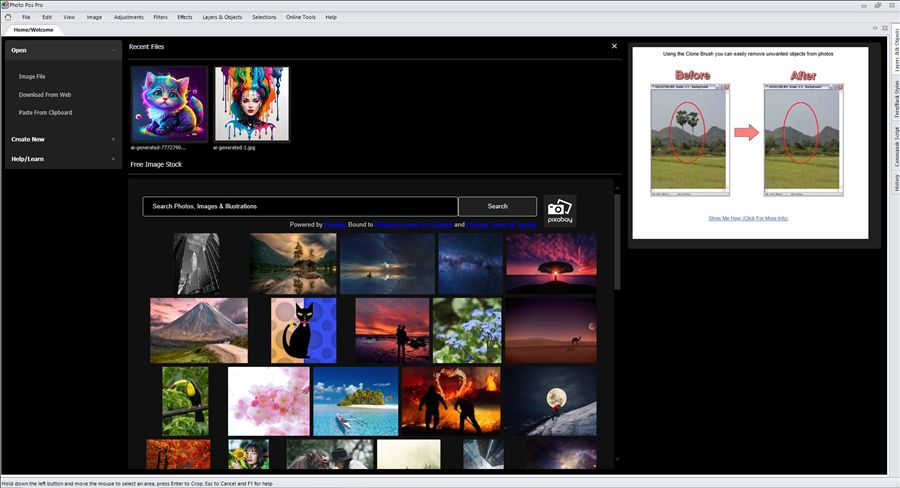Expand the Create New section
Screen dimensions: 900x488
113,139
